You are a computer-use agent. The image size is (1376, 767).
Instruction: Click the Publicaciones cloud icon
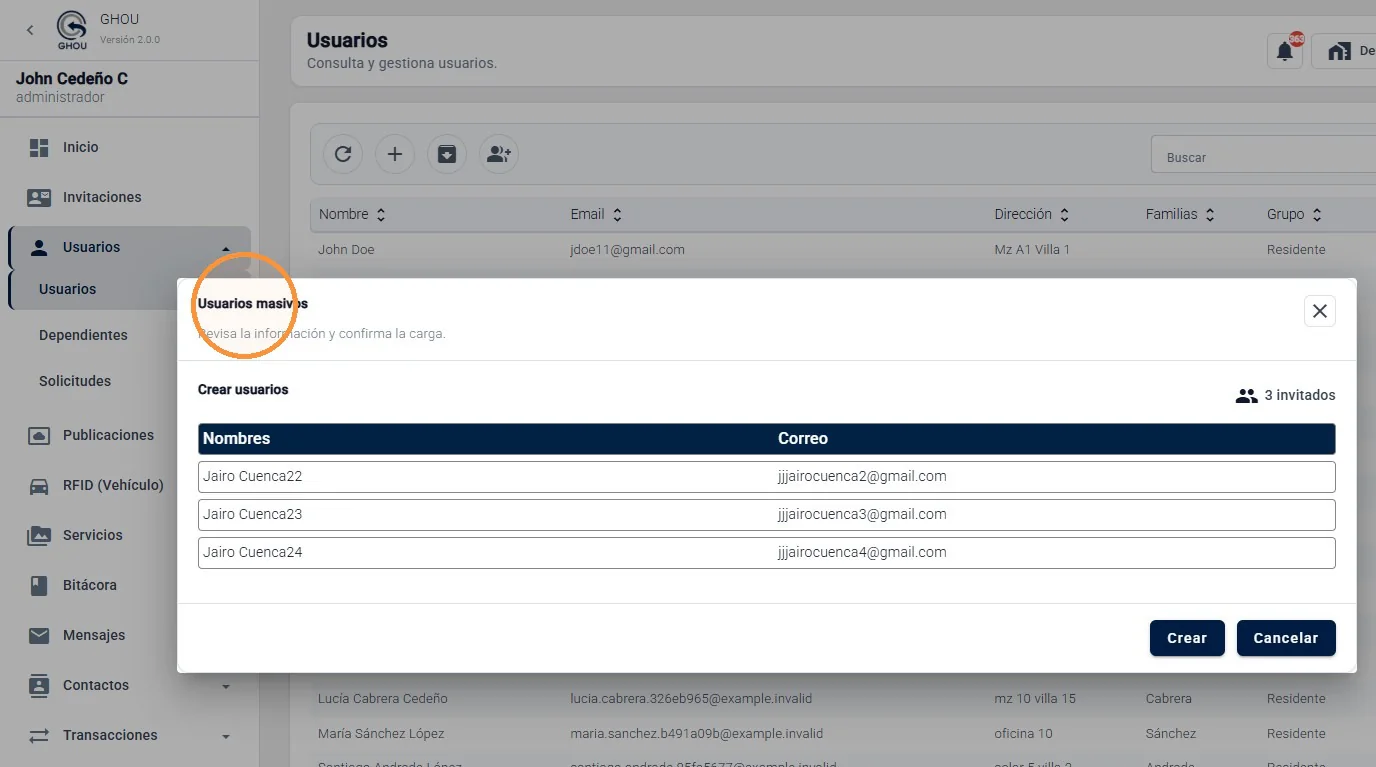pyautogui.click(x=39, y=435)
